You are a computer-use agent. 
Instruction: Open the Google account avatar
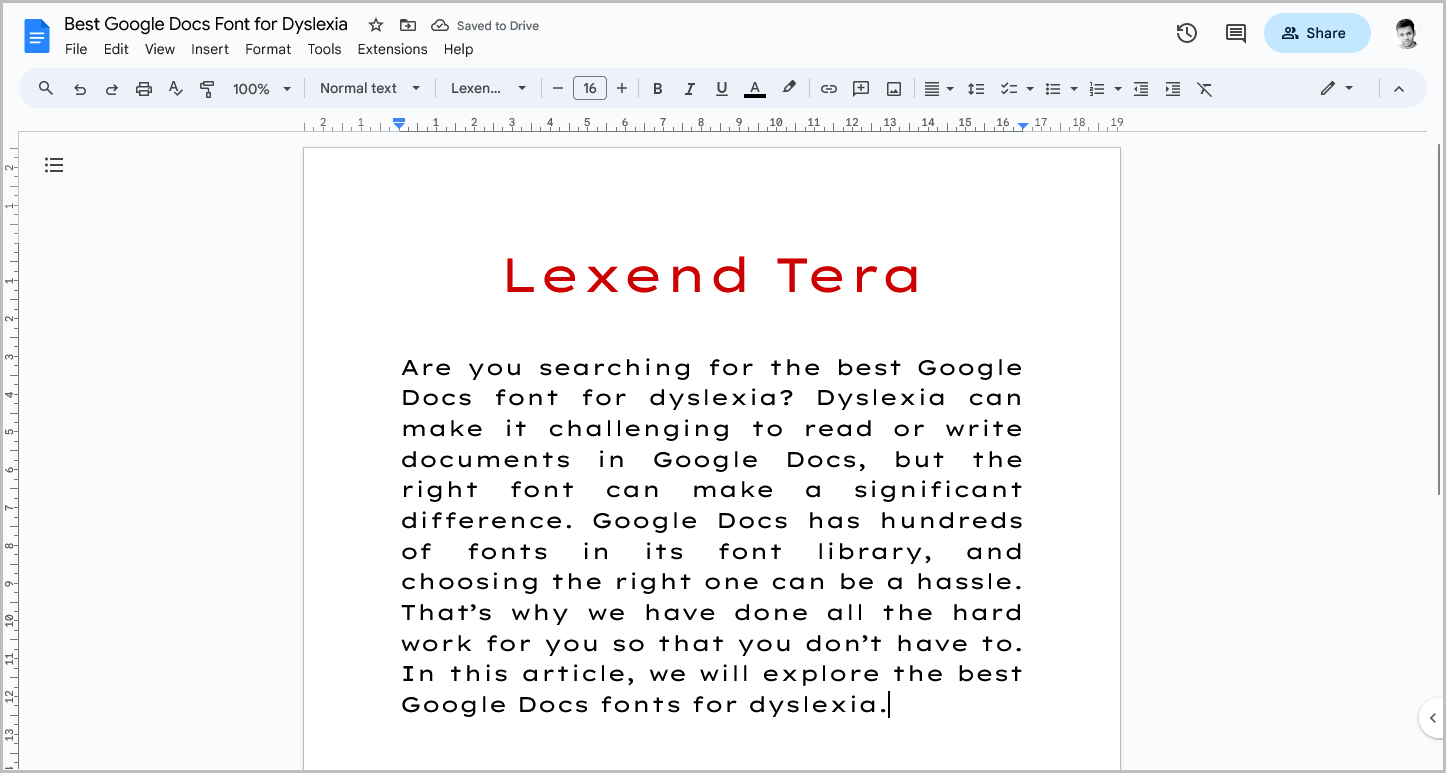(x=1406, y=33)
